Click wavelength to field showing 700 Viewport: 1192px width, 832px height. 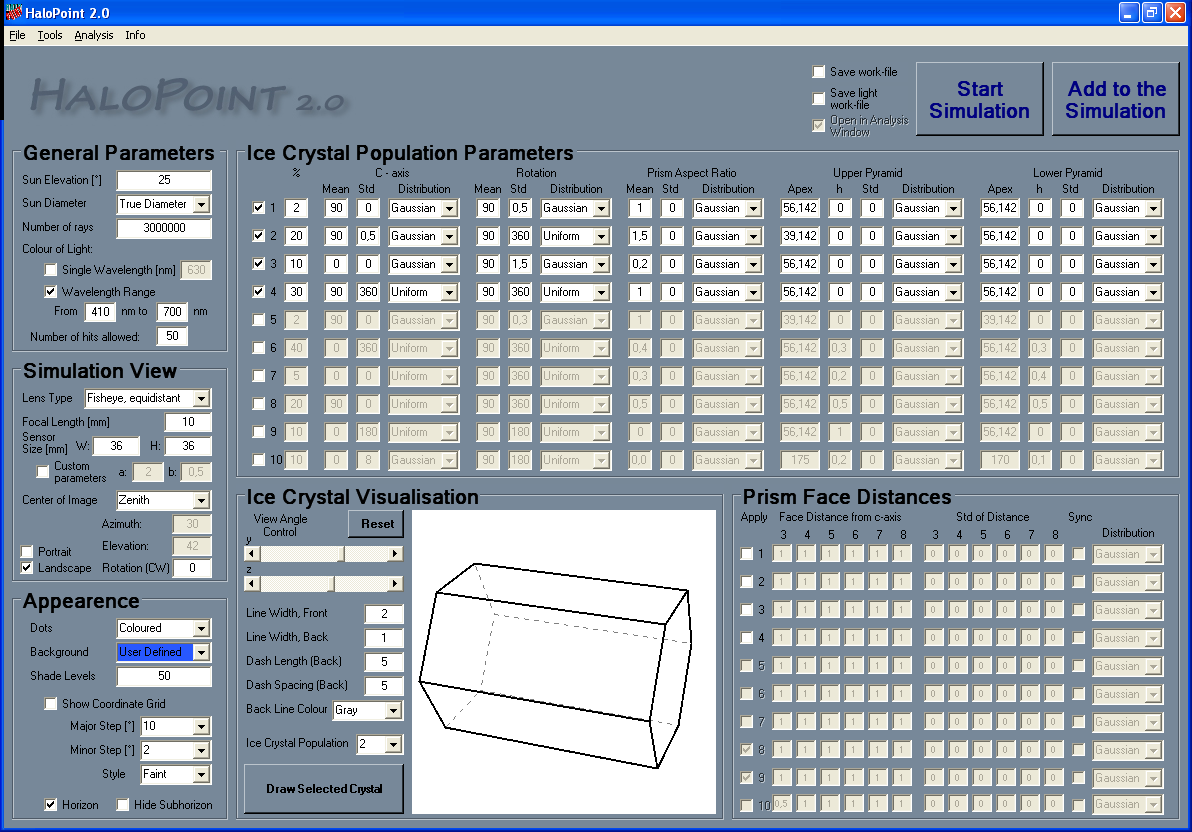coord(173,311)
